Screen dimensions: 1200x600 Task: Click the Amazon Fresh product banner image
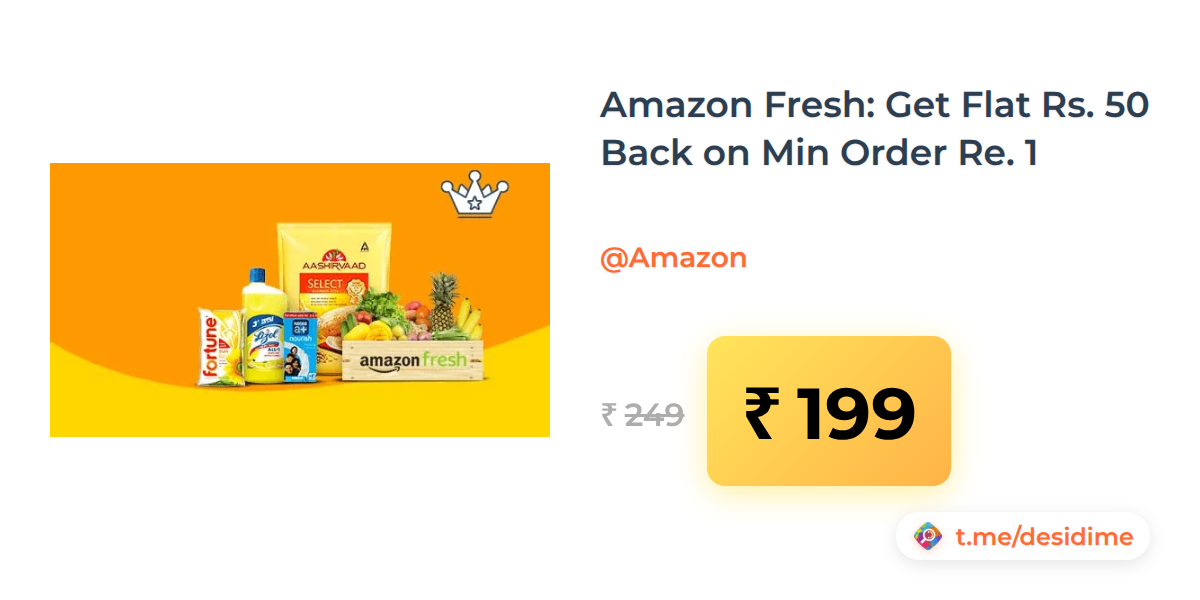[x=300, y=300]
